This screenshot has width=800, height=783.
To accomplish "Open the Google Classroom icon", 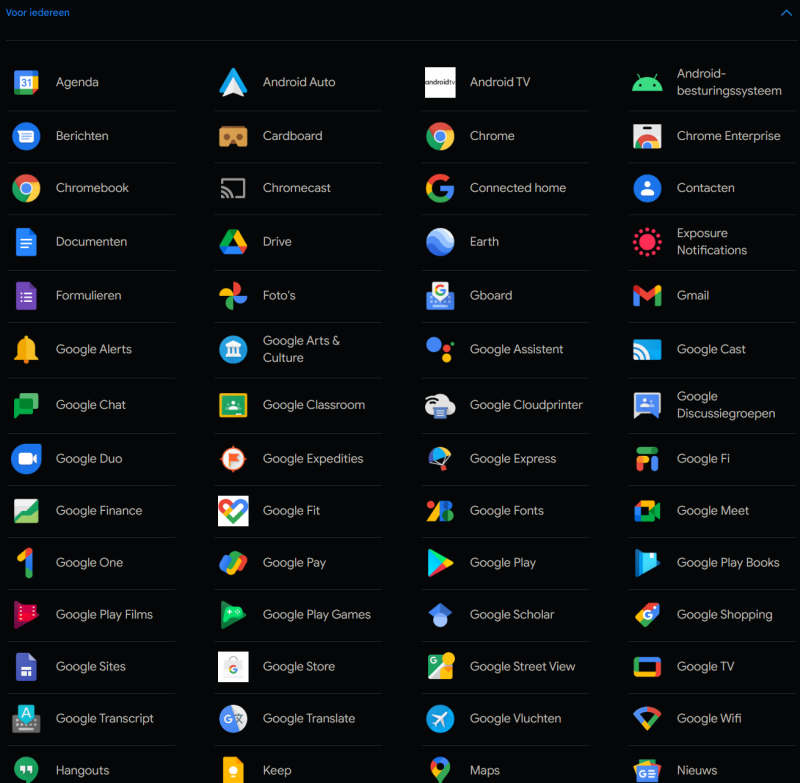I will click(233, 405).
